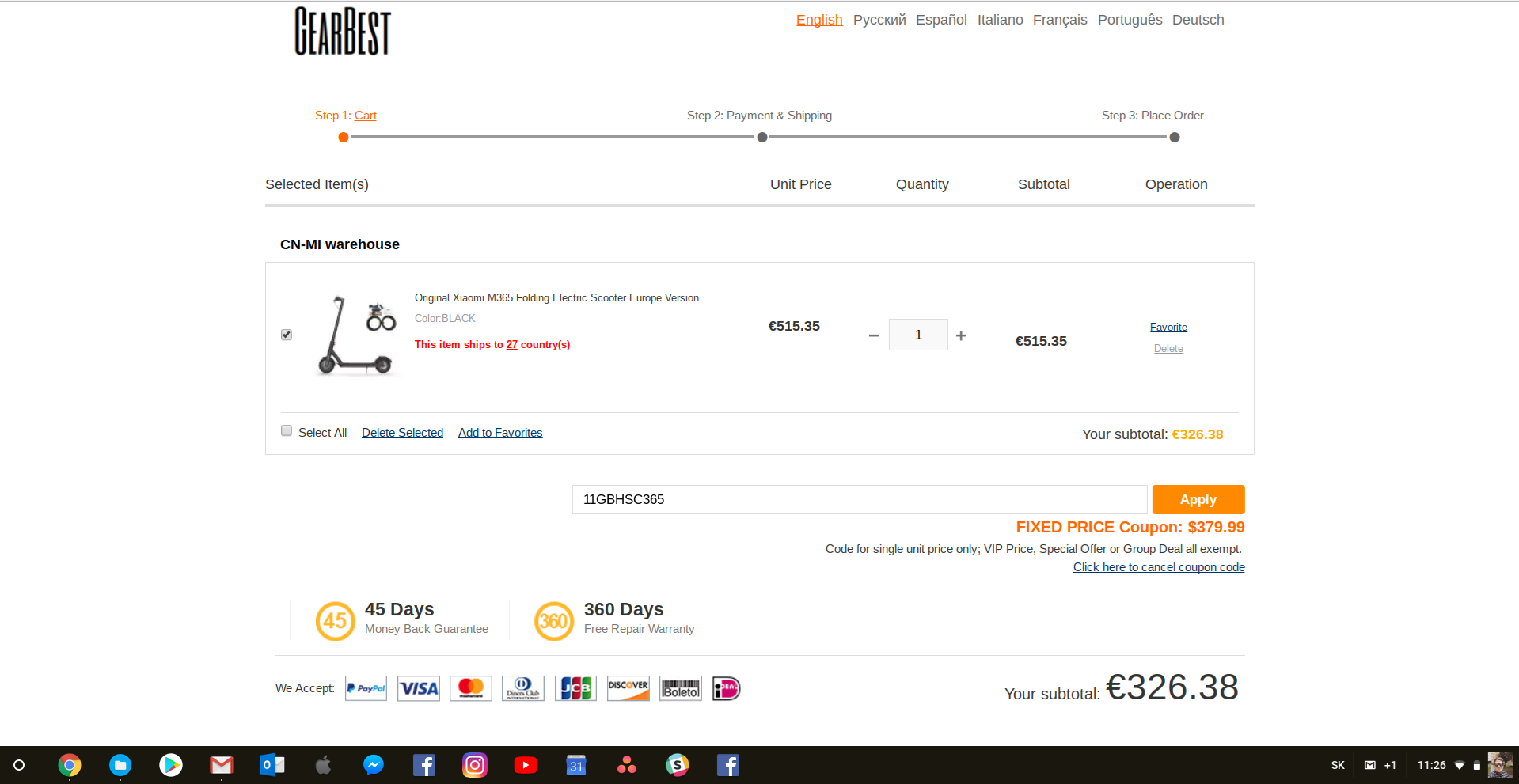Open the green S app in shelf

pyautogui.click(x=678, y=765)
